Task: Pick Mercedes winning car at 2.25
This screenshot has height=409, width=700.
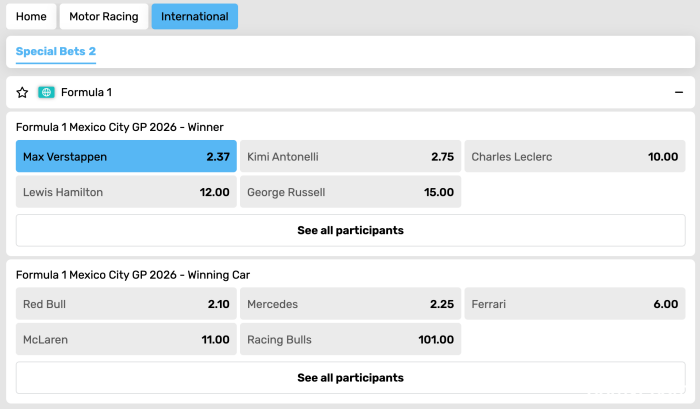Action: (350, 304)
